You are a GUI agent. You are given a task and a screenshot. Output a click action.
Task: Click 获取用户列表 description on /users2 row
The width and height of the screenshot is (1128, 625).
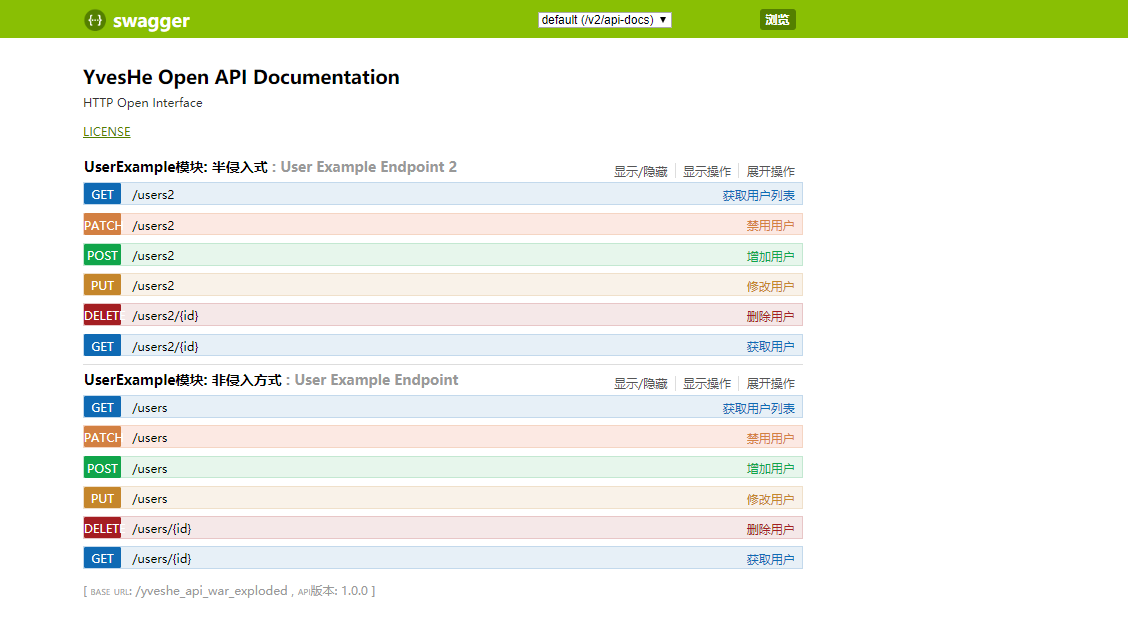click(x=758, y=196)
